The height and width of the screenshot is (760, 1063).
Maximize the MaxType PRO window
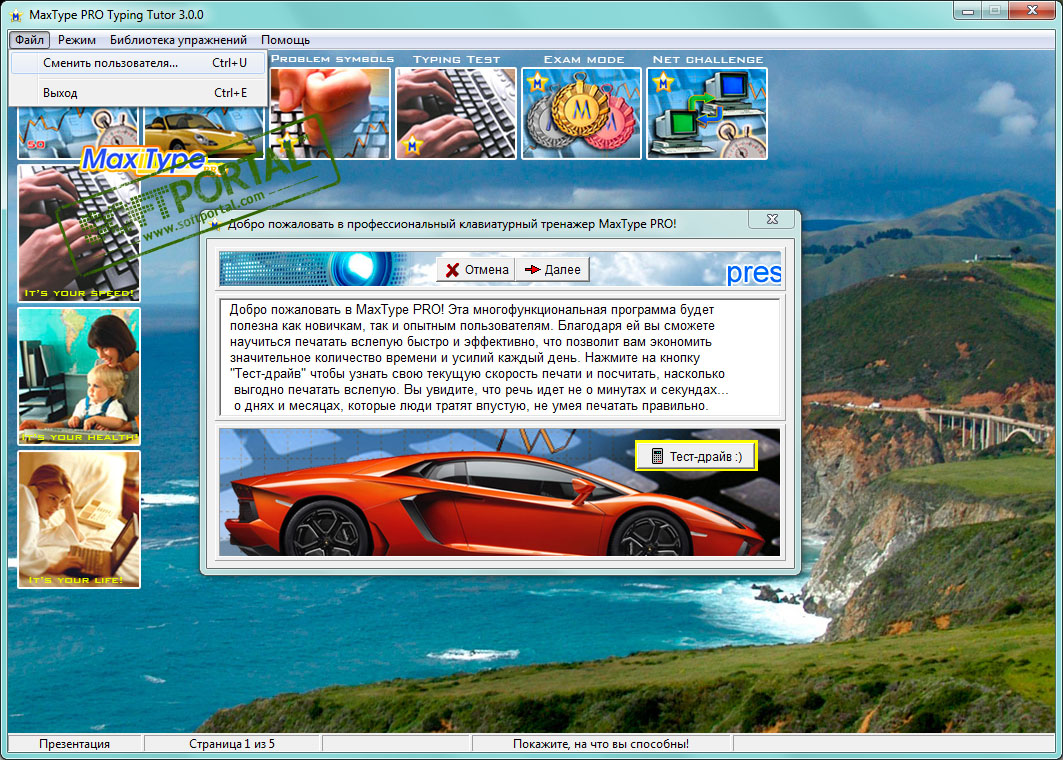995,11
